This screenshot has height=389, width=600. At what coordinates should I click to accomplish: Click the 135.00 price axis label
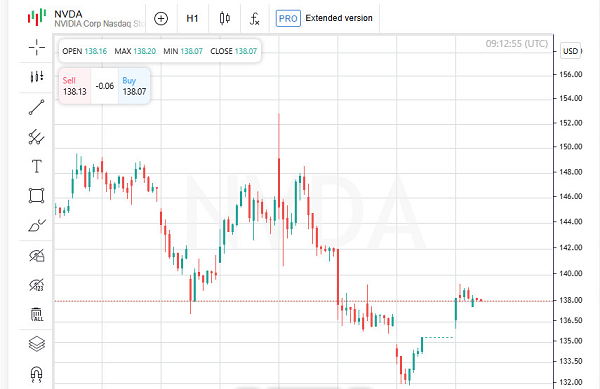click(x=571, y=340)
